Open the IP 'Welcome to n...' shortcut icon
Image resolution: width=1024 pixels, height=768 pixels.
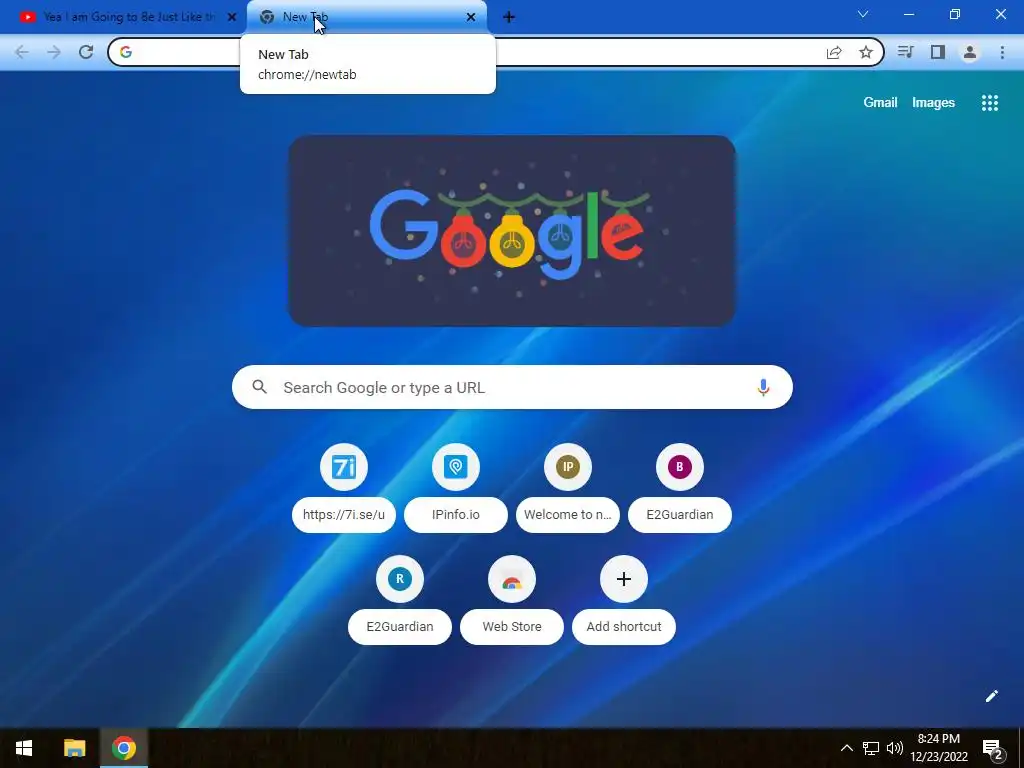568,467
